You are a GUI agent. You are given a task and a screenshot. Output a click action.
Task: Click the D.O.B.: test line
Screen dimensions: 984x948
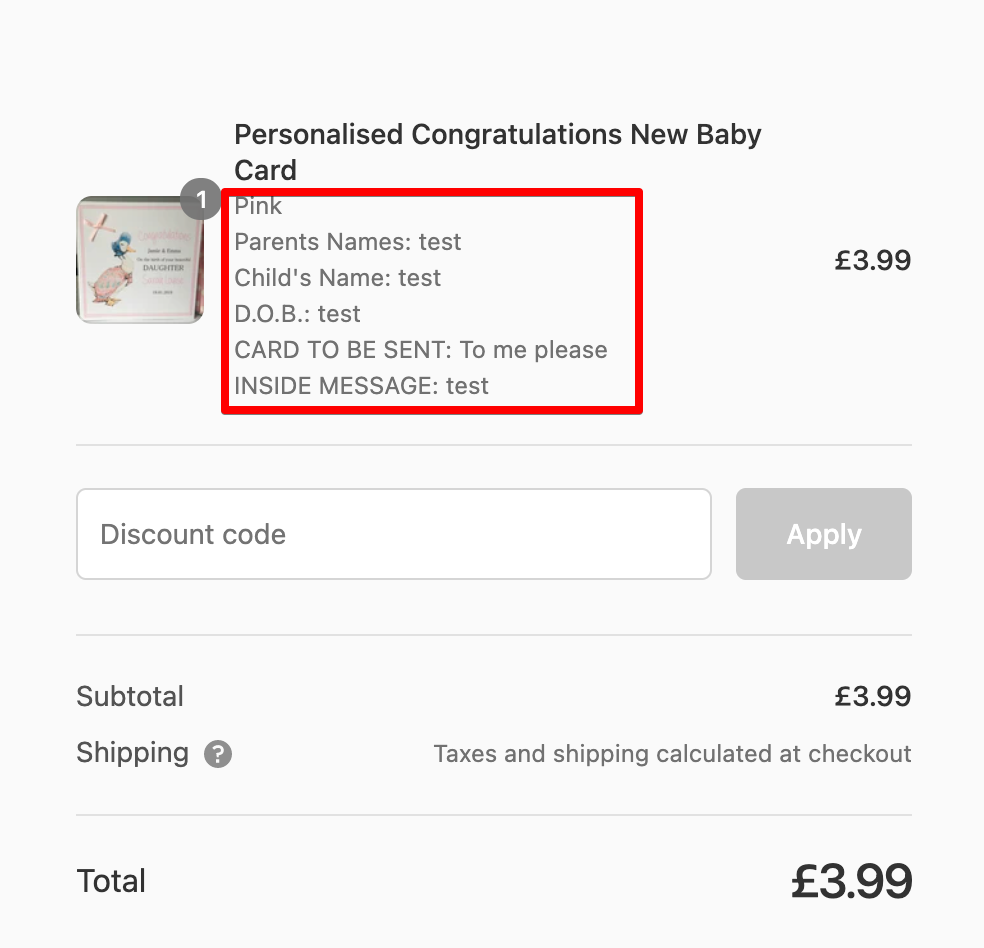(x=297, y=314)
